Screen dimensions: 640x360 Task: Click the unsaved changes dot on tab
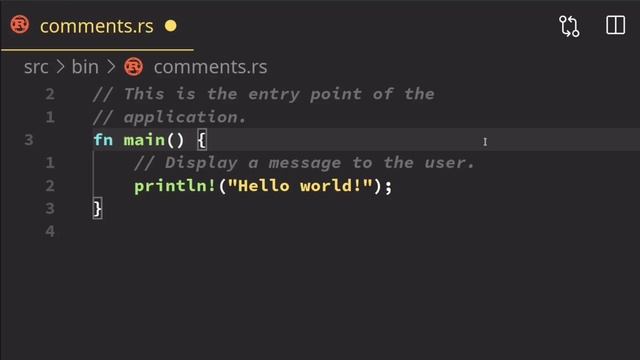click(171, 26)
